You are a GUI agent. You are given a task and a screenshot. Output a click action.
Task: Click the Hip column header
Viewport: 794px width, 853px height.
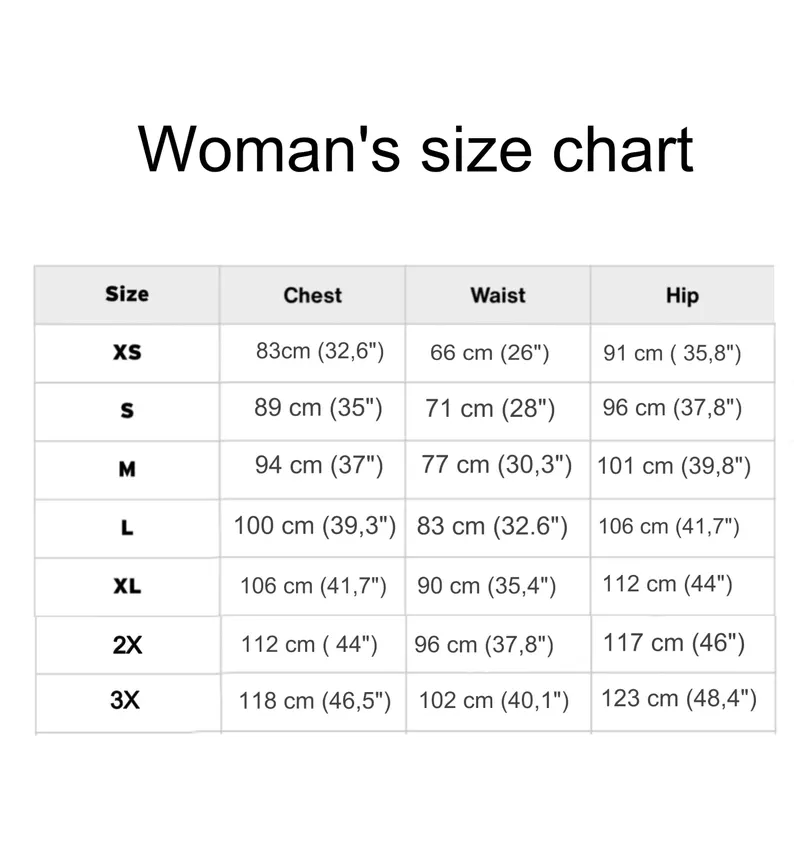682,295
